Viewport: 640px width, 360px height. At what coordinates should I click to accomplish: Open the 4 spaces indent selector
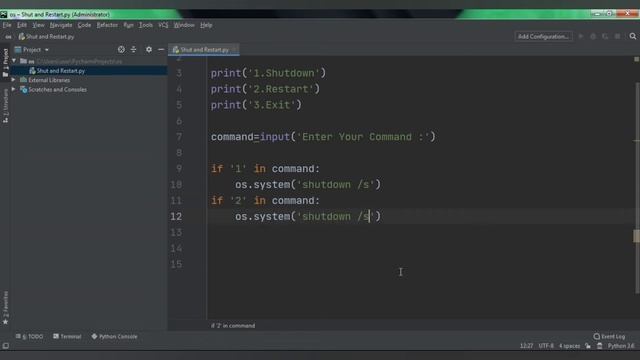click(x=569, y=346)
